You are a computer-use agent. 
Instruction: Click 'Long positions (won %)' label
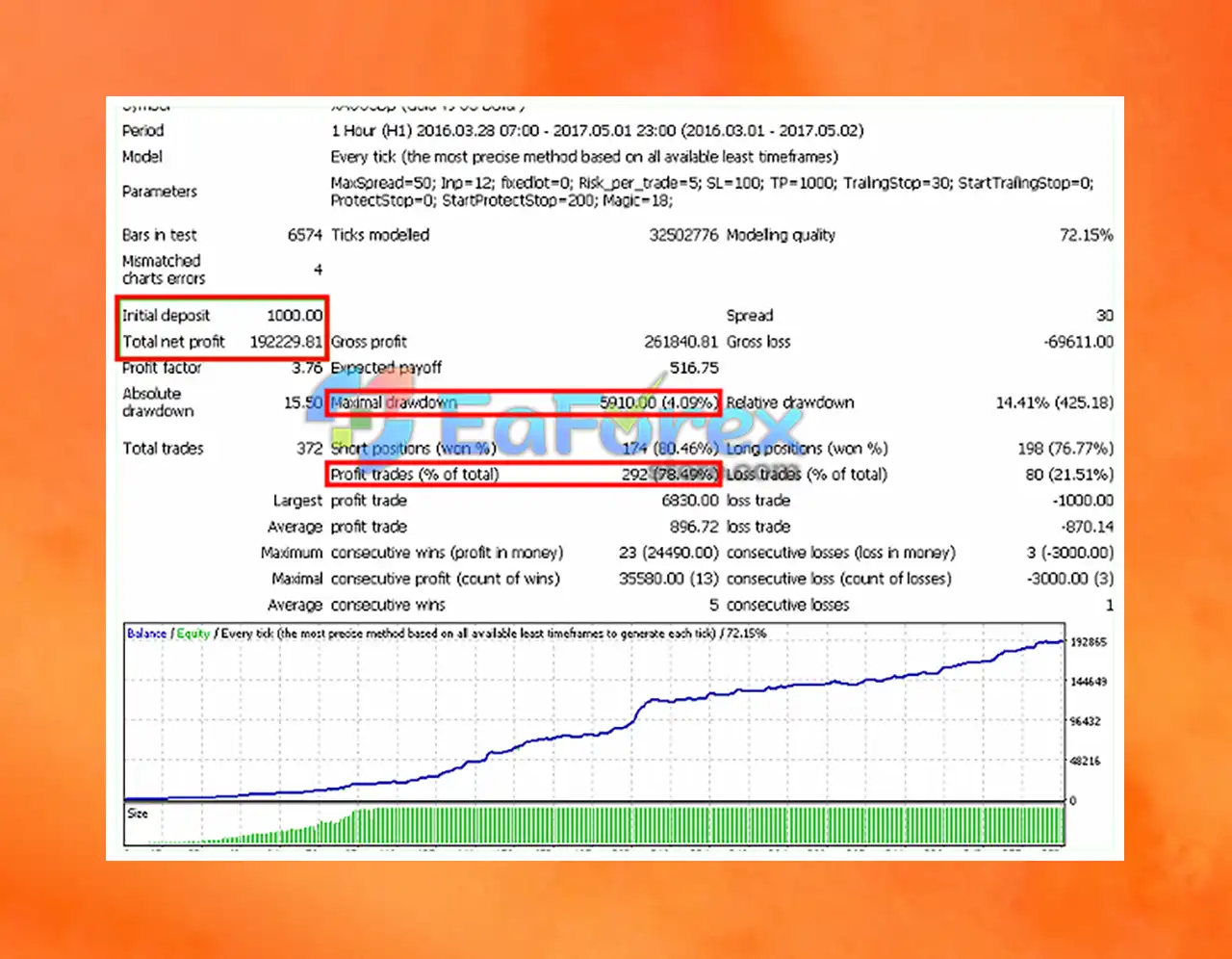pyautogui.click(x=807, y=448)
